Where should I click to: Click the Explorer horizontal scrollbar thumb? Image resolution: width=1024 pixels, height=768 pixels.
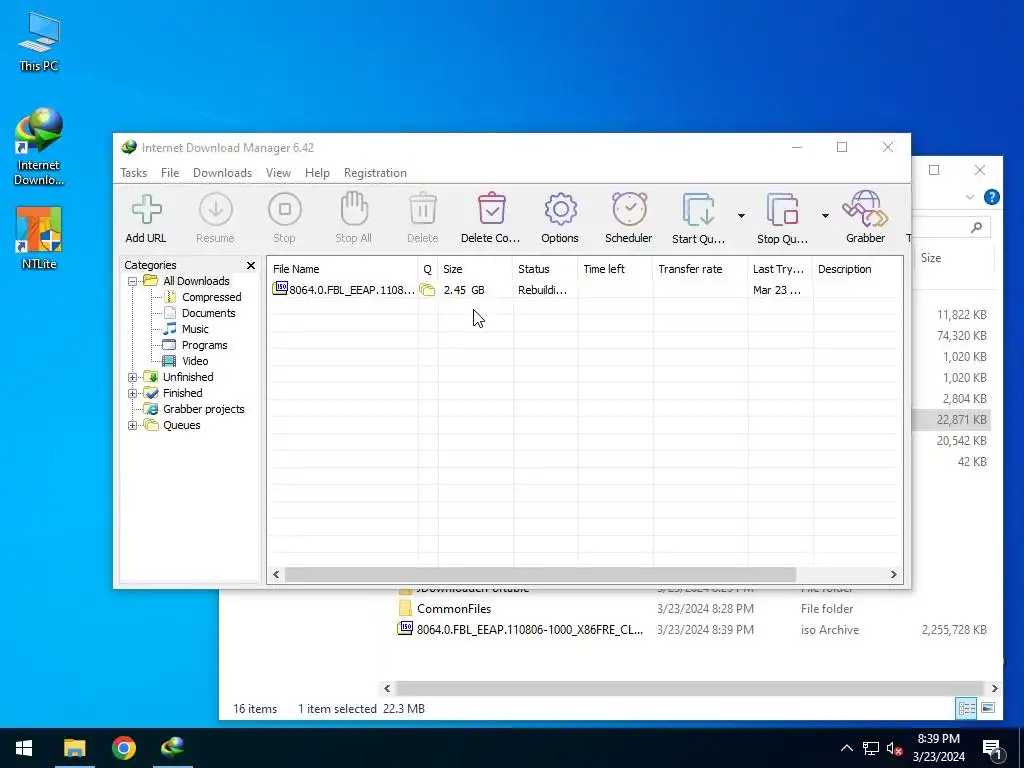pyautogui.click(x=690, y=688)
